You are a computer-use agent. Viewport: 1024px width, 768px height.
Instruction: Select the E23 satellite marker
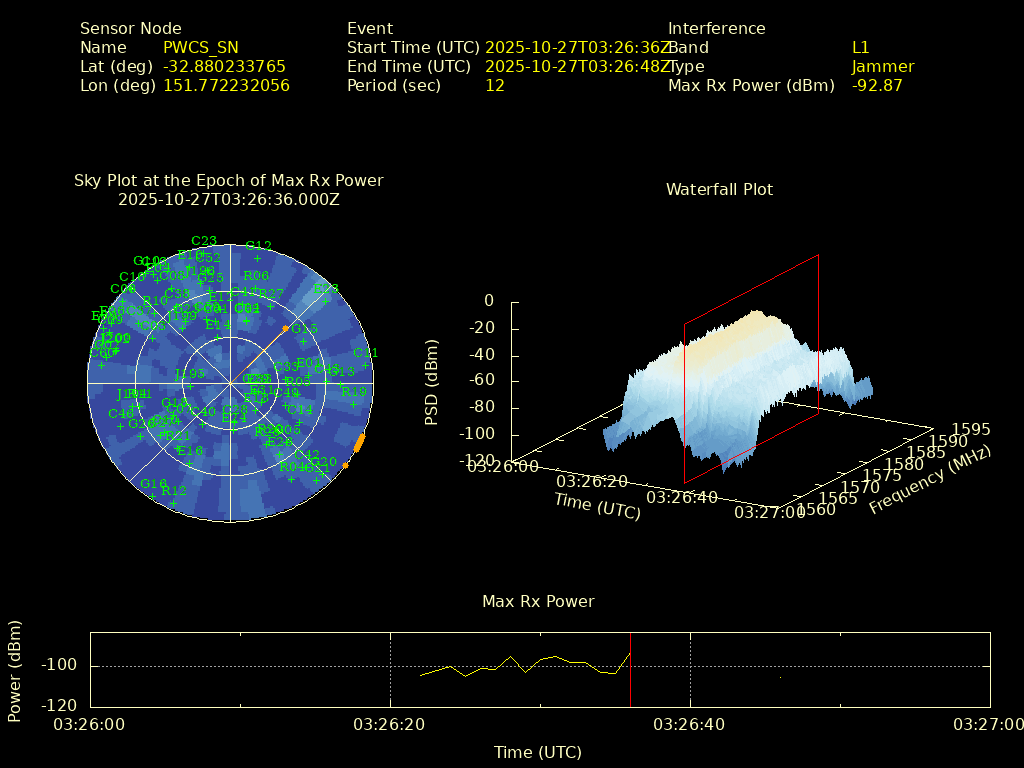tap(326, 301)
